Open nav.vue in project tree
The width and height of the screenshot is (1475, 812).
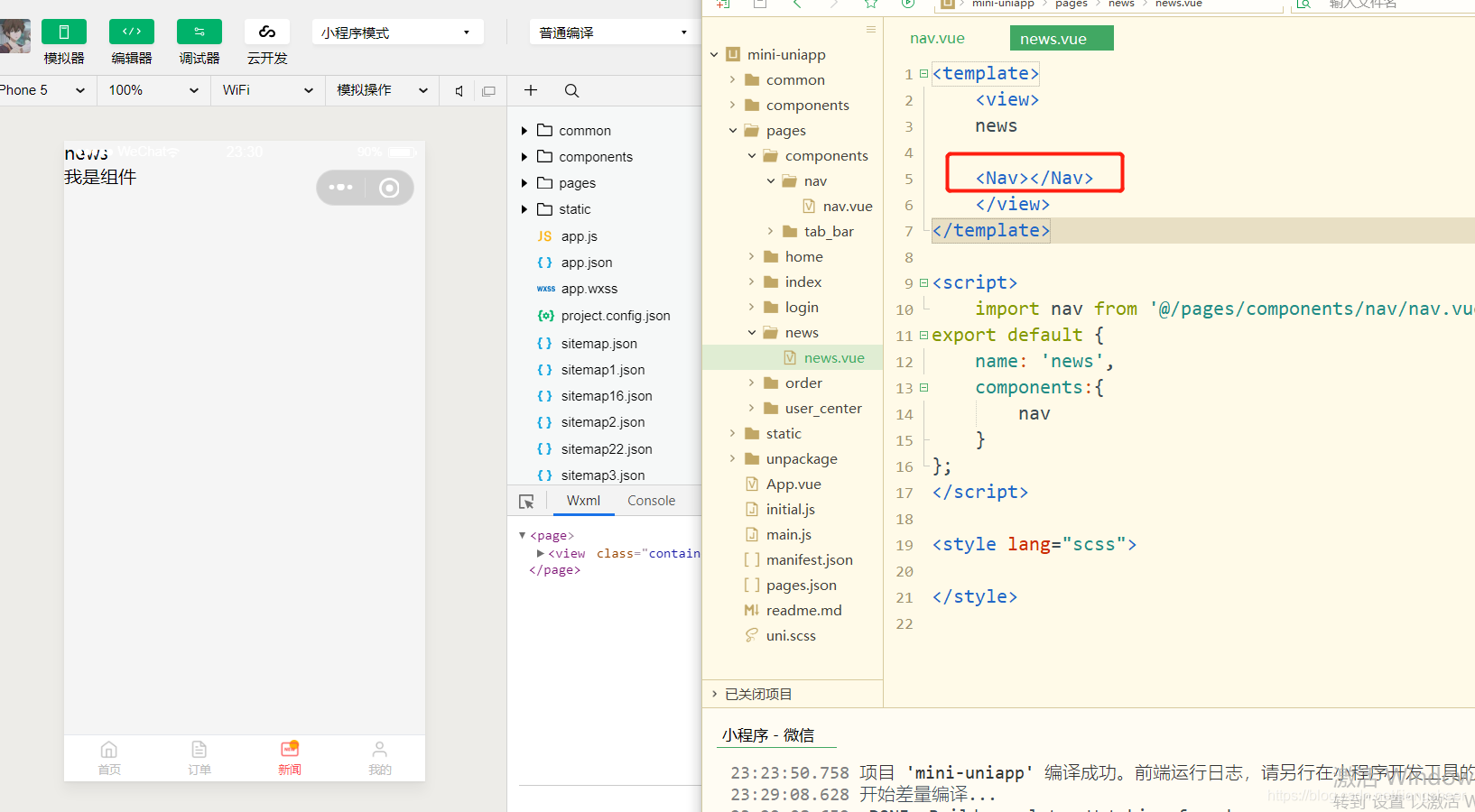point(838,207)
